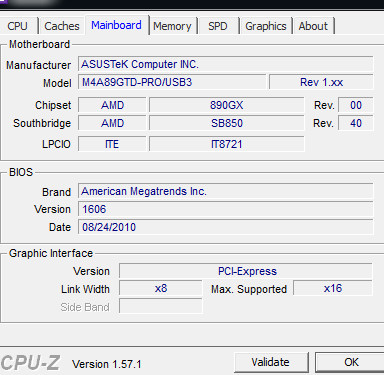Click the OK button
Screen dimensions: 384x375
click(x=351, y=362)
